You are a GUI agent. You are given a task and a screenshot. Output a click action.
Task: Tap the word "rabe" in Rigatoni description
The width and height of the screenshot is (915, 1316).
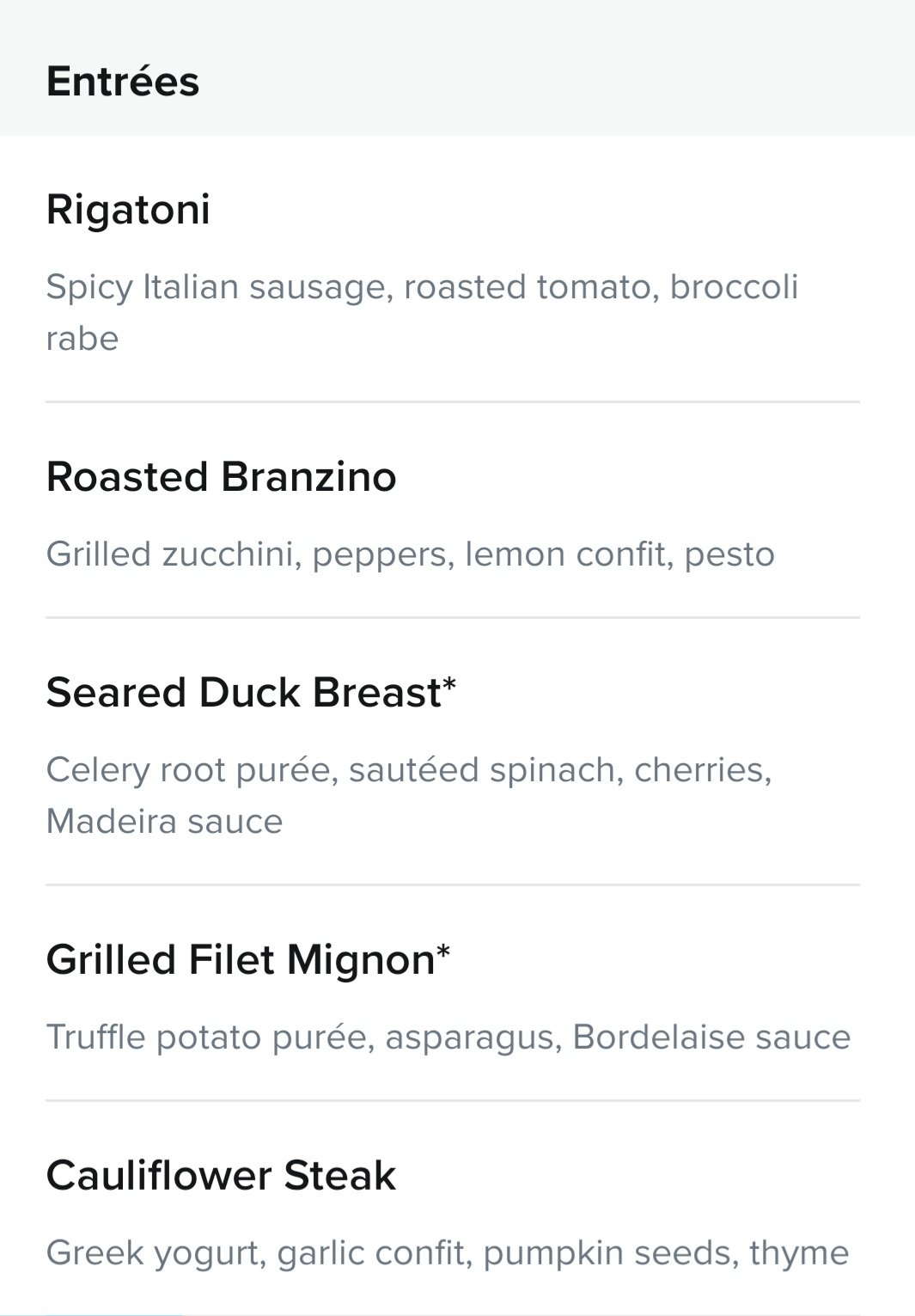coord(82,339)
